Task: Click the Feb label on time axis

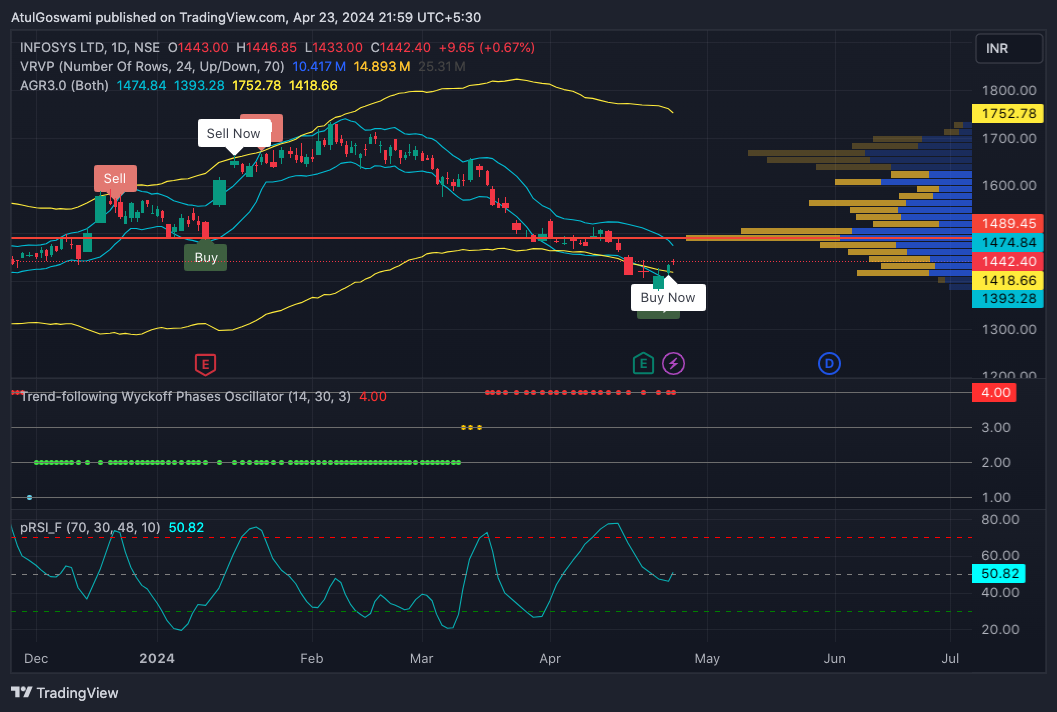Action: (311, 659)
